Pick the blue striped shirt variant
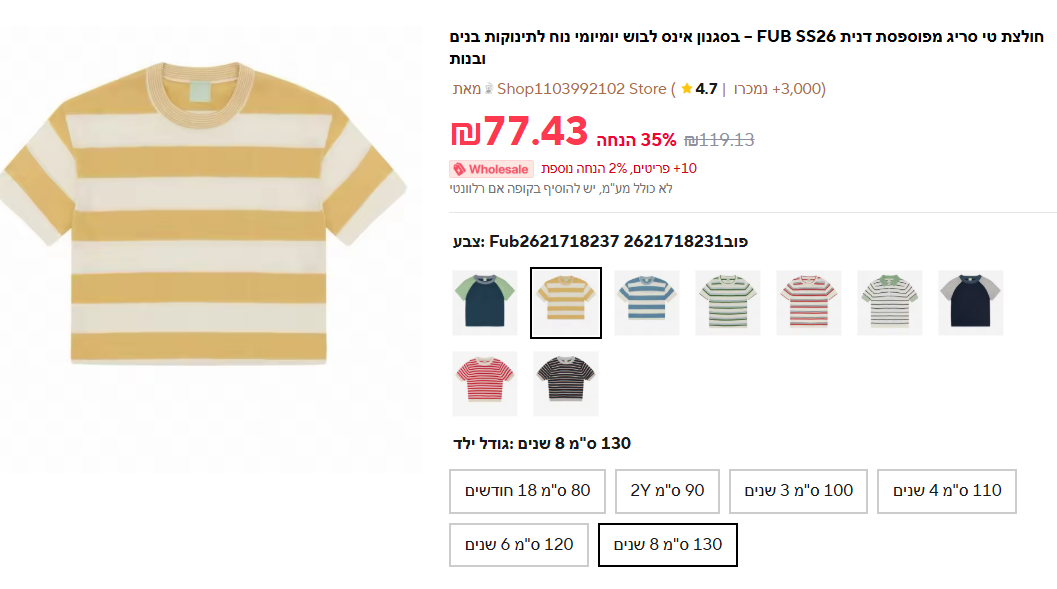This screenshot has height=589, width=1057. coord(647,303)
